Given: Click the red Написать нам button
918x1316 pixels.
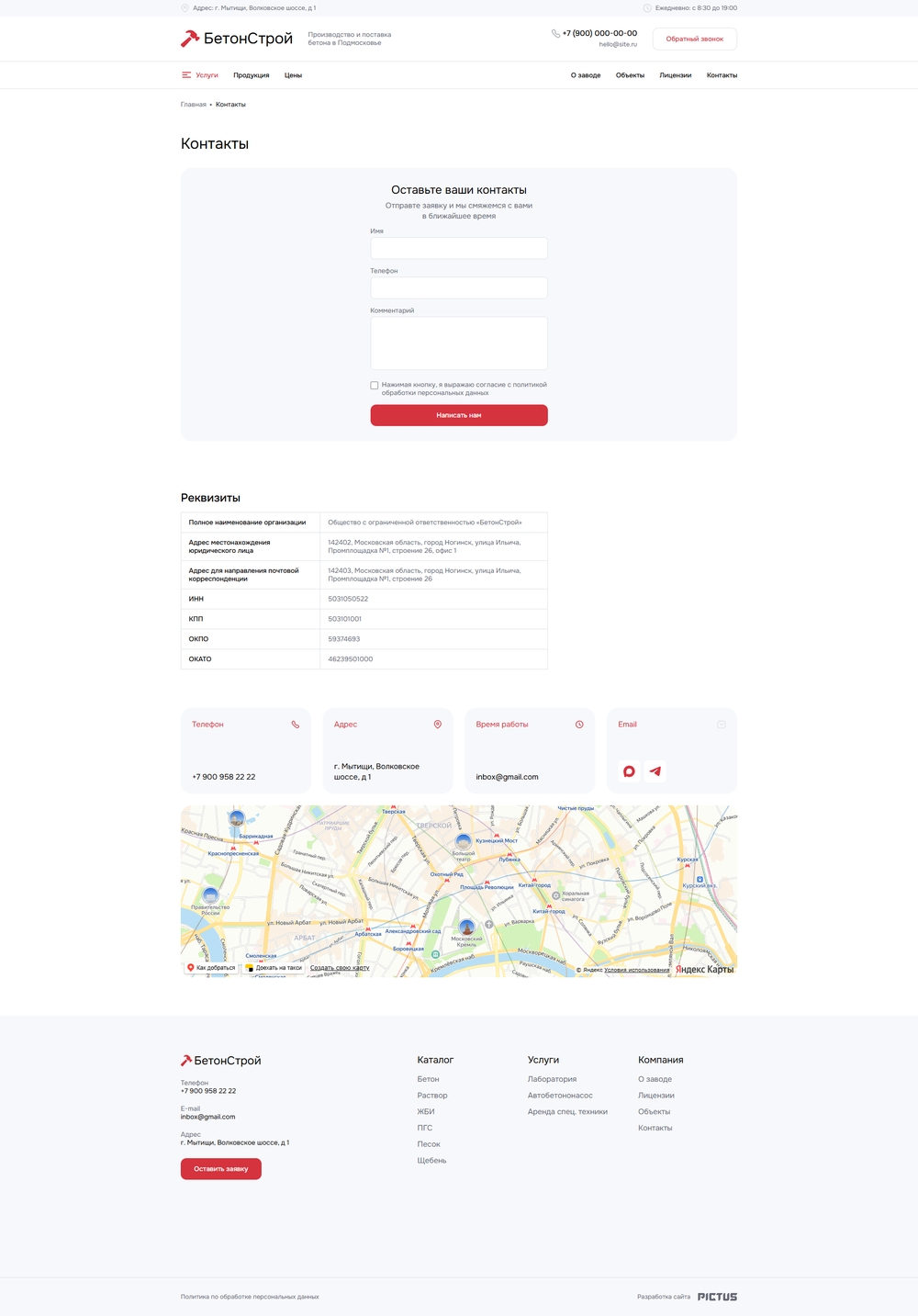Looking at the screenshot, I should pyautogui.click(x=459, y=415).
